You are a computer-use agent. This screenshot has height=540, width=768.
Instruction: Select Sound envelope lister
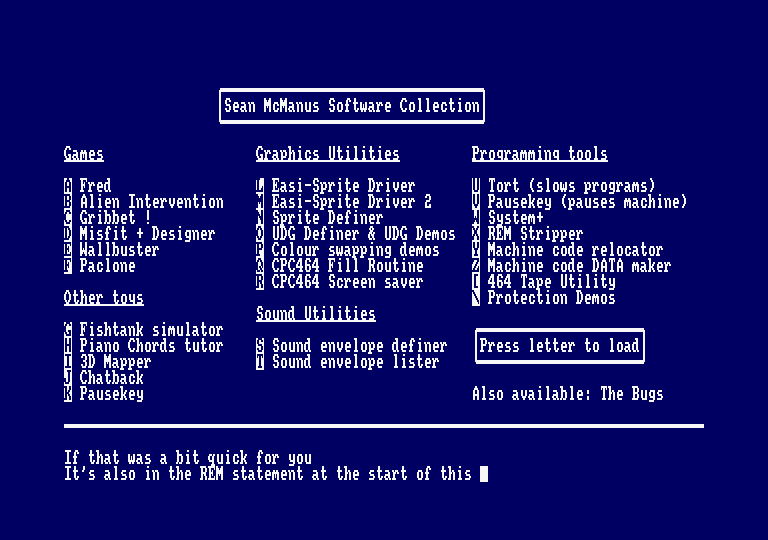(355, 362)
